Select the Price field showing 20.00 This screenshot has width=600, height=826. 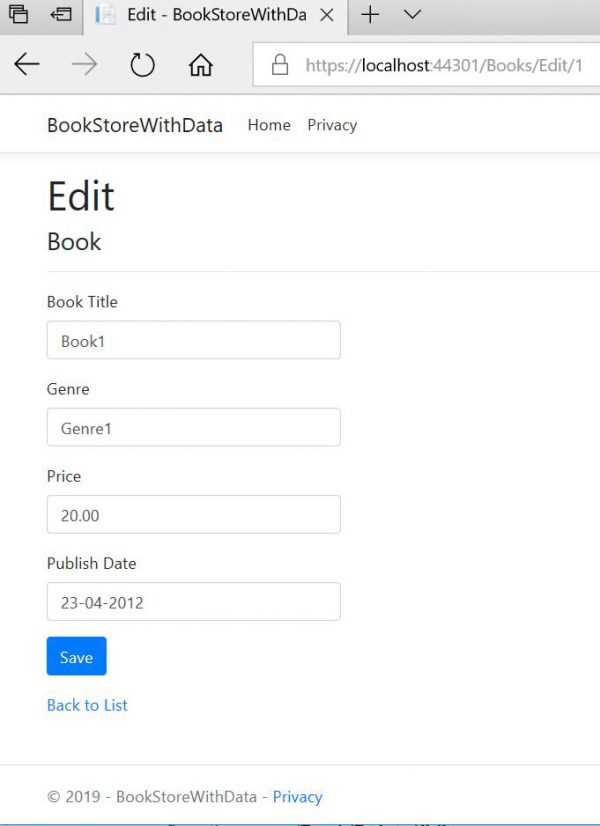click(193, 514)
